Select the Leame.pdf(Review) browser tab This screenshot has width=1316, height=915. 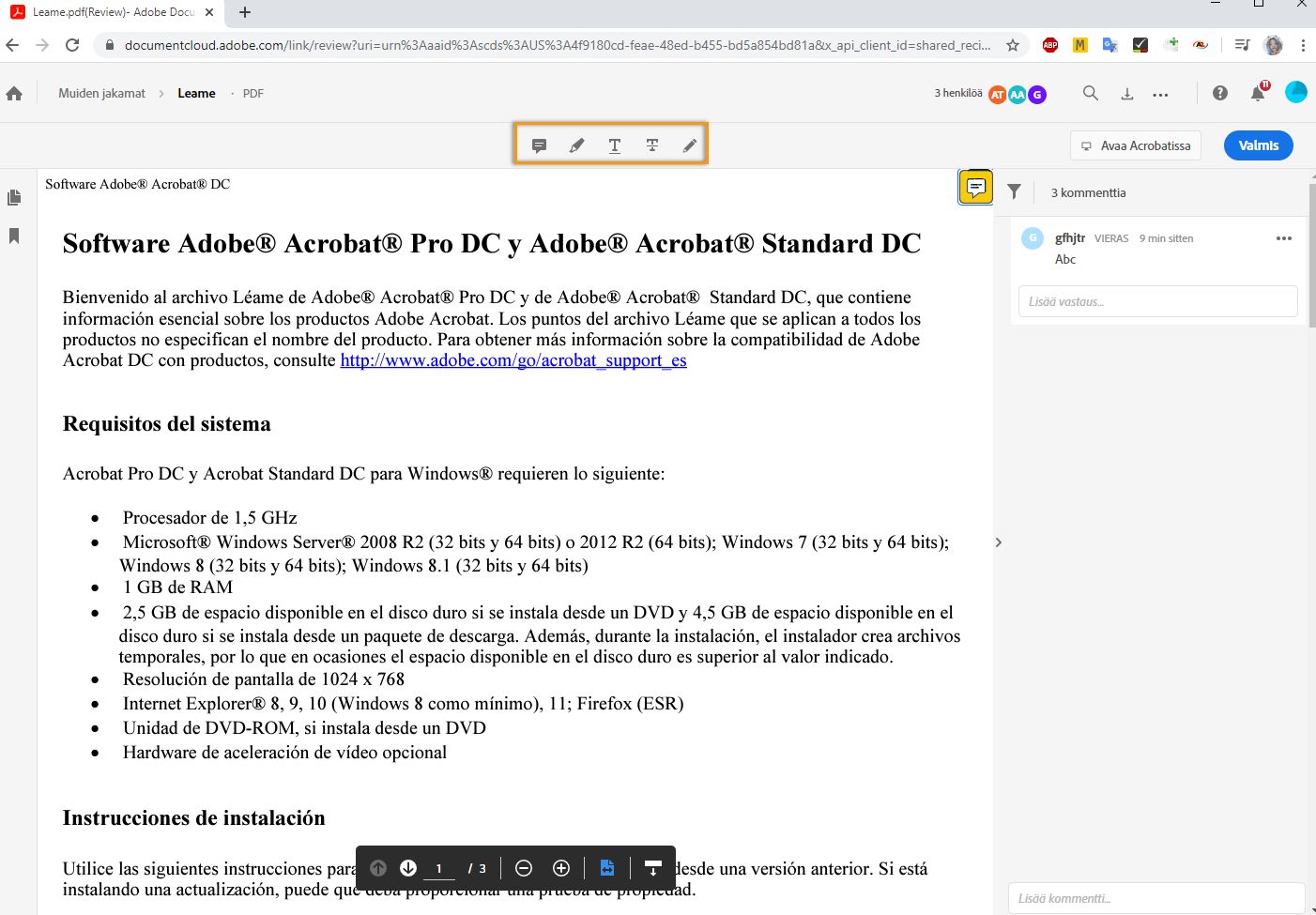point(112,13)
